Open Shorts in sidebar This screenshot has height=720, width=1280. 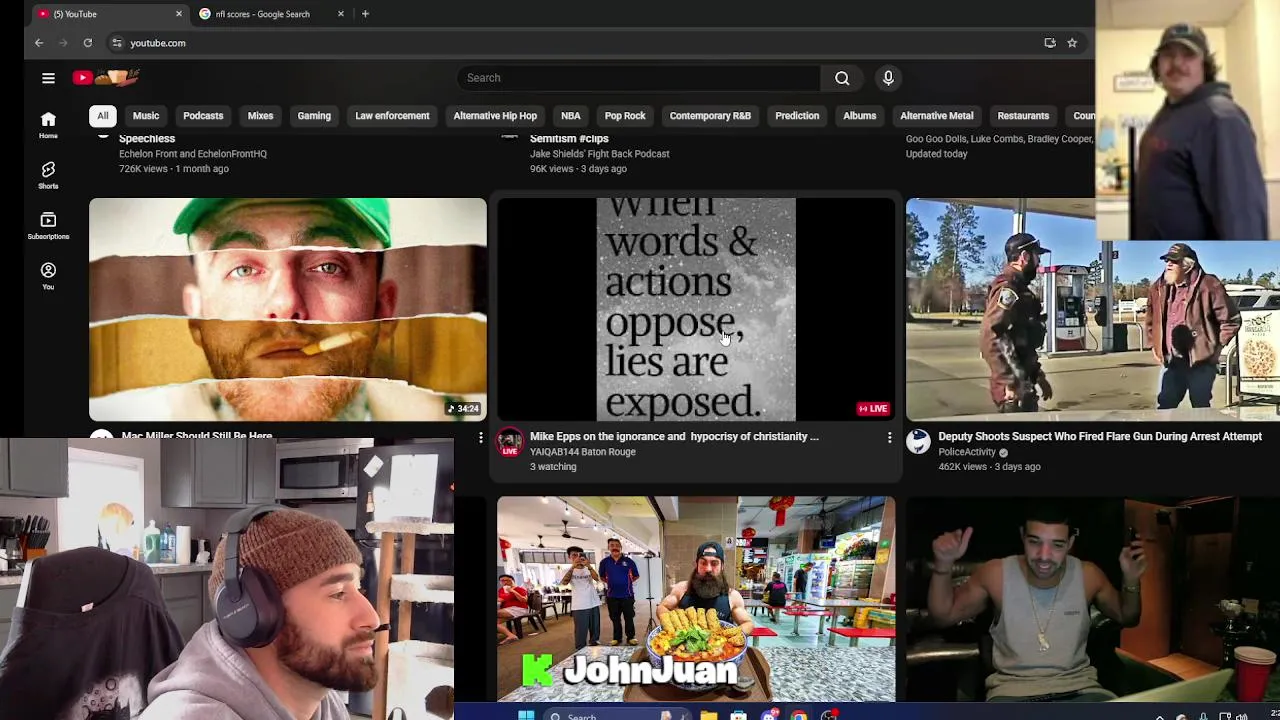(48, 175)
